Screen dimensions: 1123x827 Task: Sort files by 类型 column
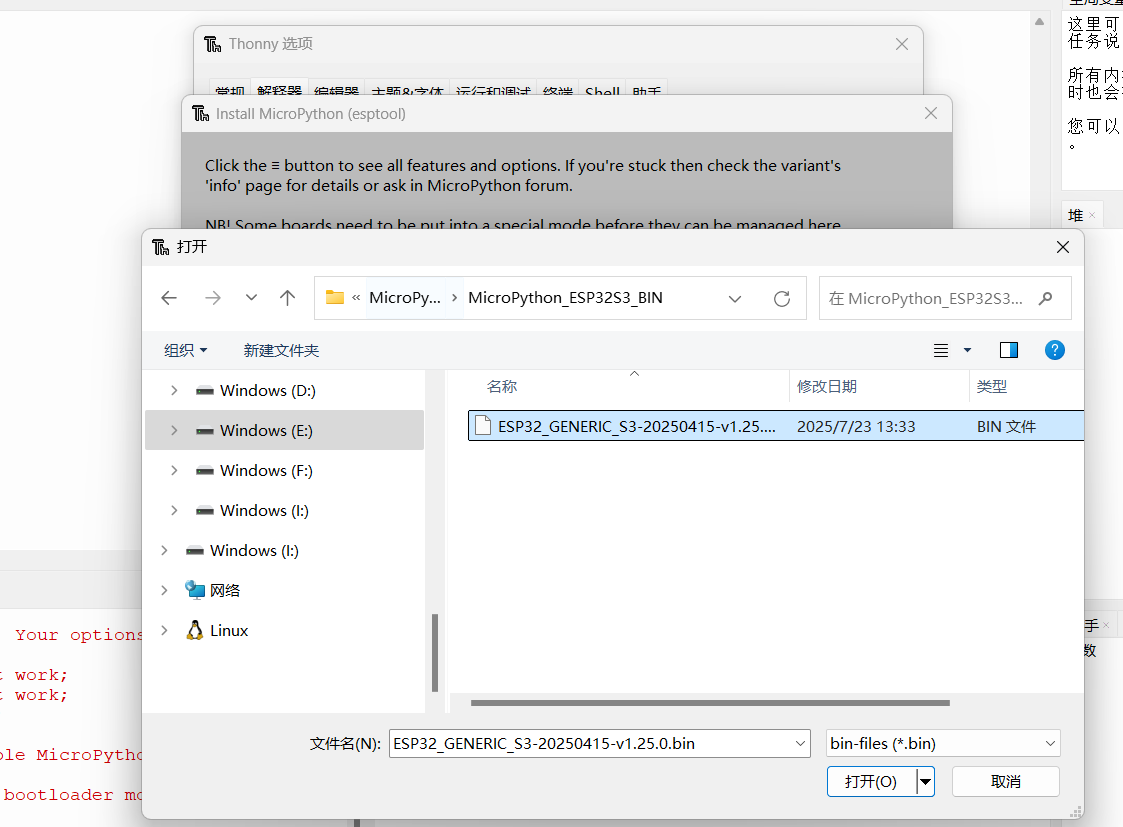click(992, 387)
